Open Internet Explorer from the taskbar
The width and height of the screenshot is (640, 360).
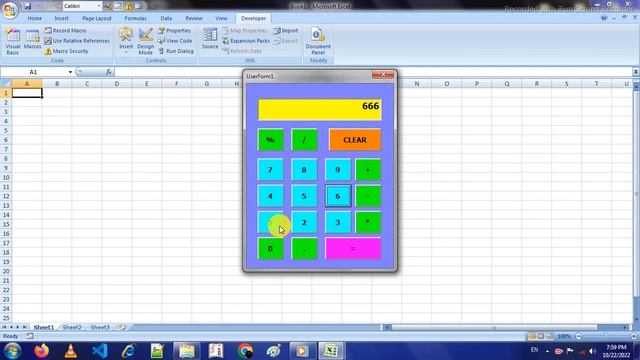point(129,351)
